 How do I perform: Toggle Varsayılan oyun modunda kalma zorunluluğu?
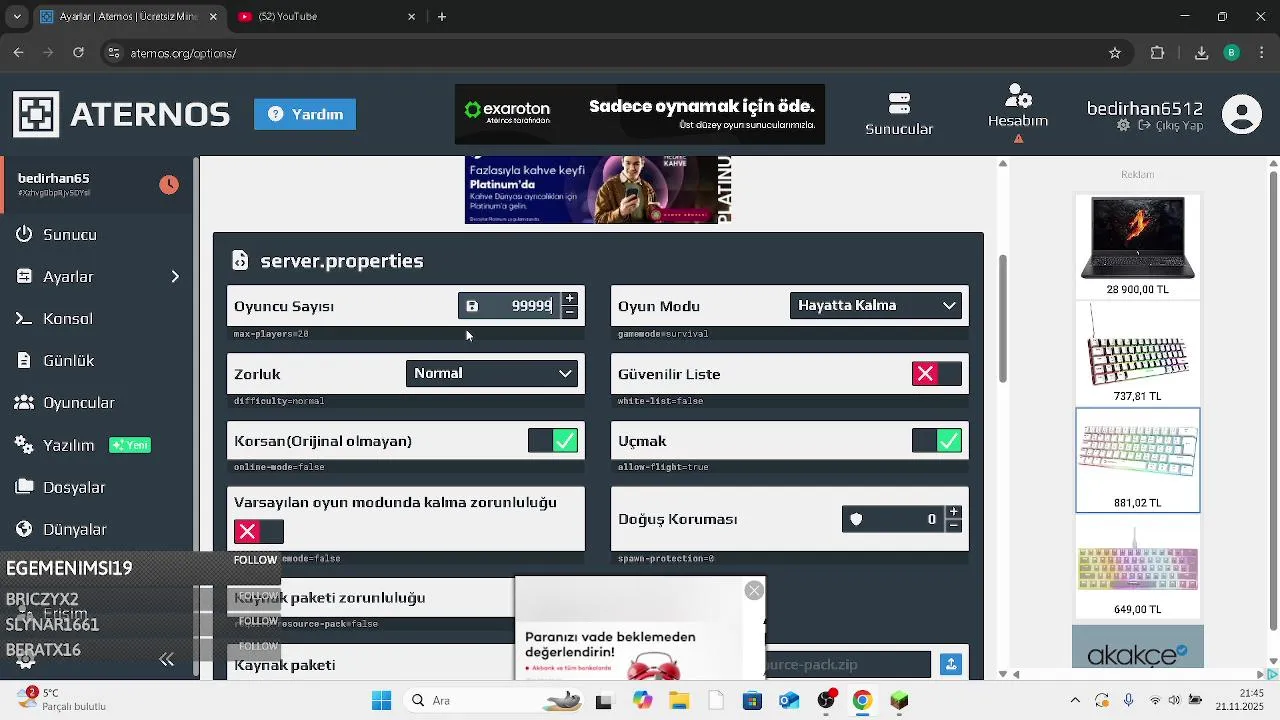point(259,531)
